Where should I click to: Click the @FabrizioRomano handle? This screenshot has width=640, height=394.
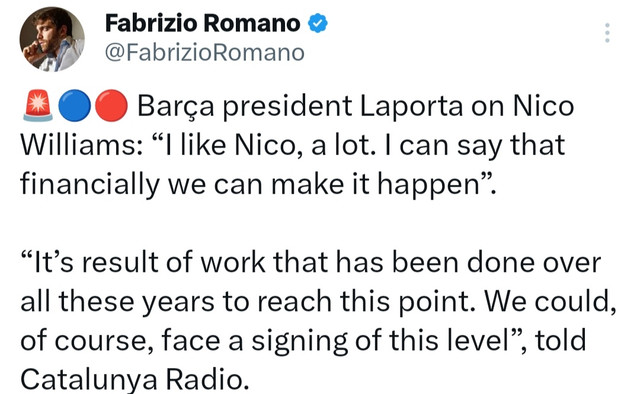coord(204,53)
